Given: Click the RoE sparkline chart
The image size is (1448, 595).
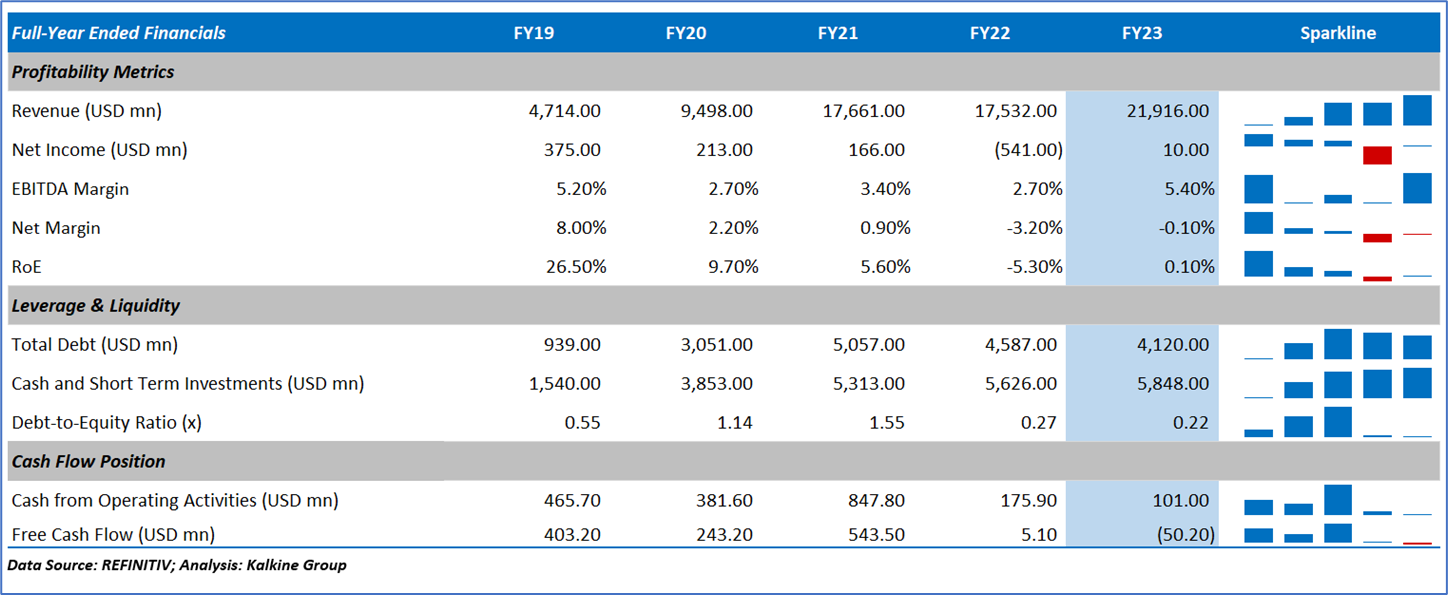Looking at the screenshot, I should pyautogui.click(x=1337, y=266).
